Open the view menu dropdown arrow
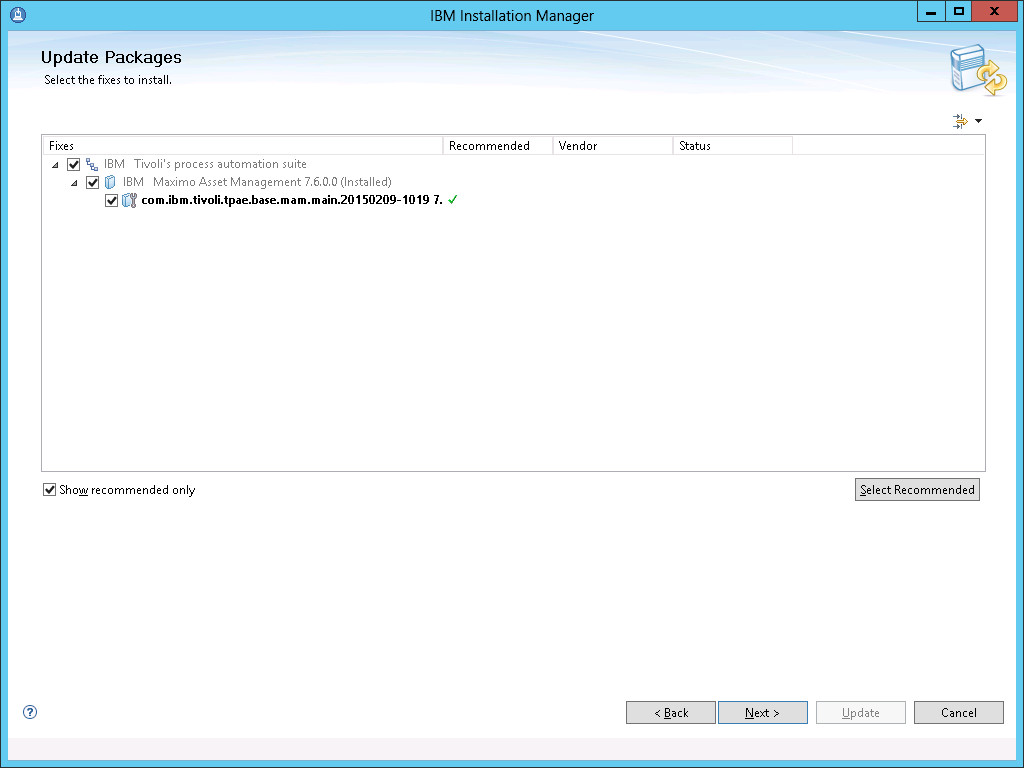Screen dimensions: 1024x768 (978, 121)
